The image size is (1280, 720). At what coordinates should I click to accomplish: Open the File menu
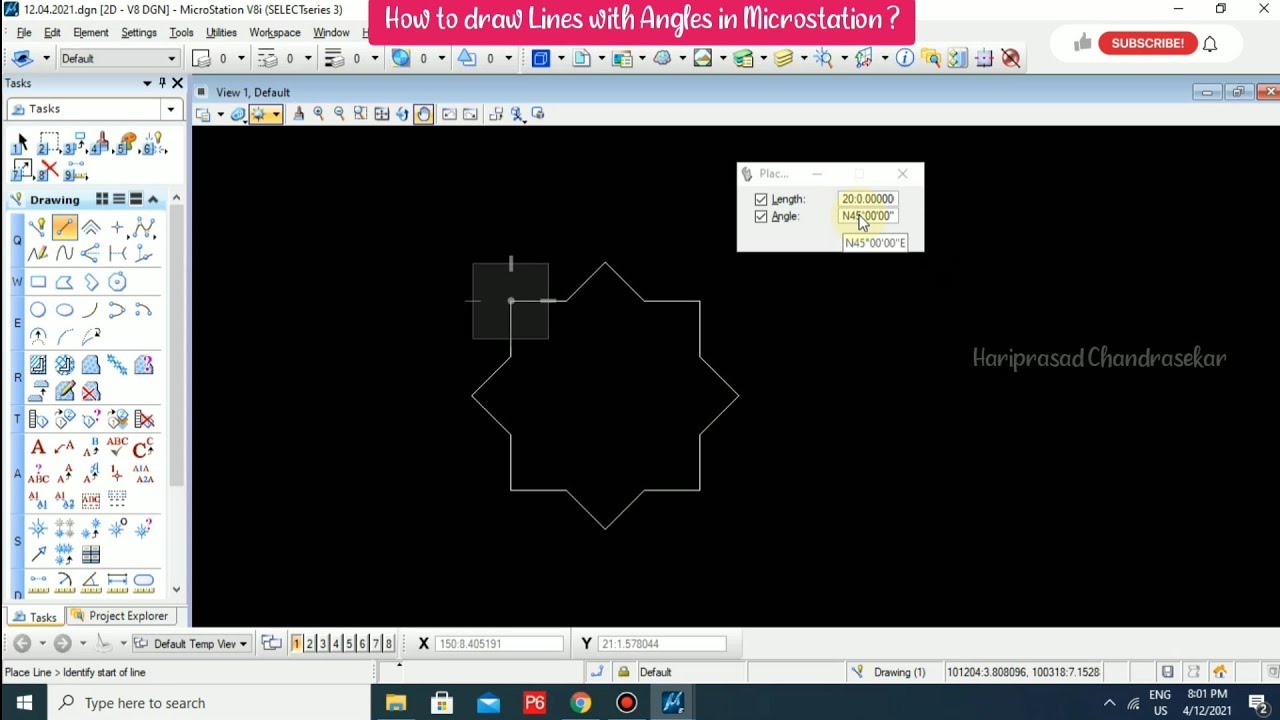pyautogui.click(x=24, y=33)
